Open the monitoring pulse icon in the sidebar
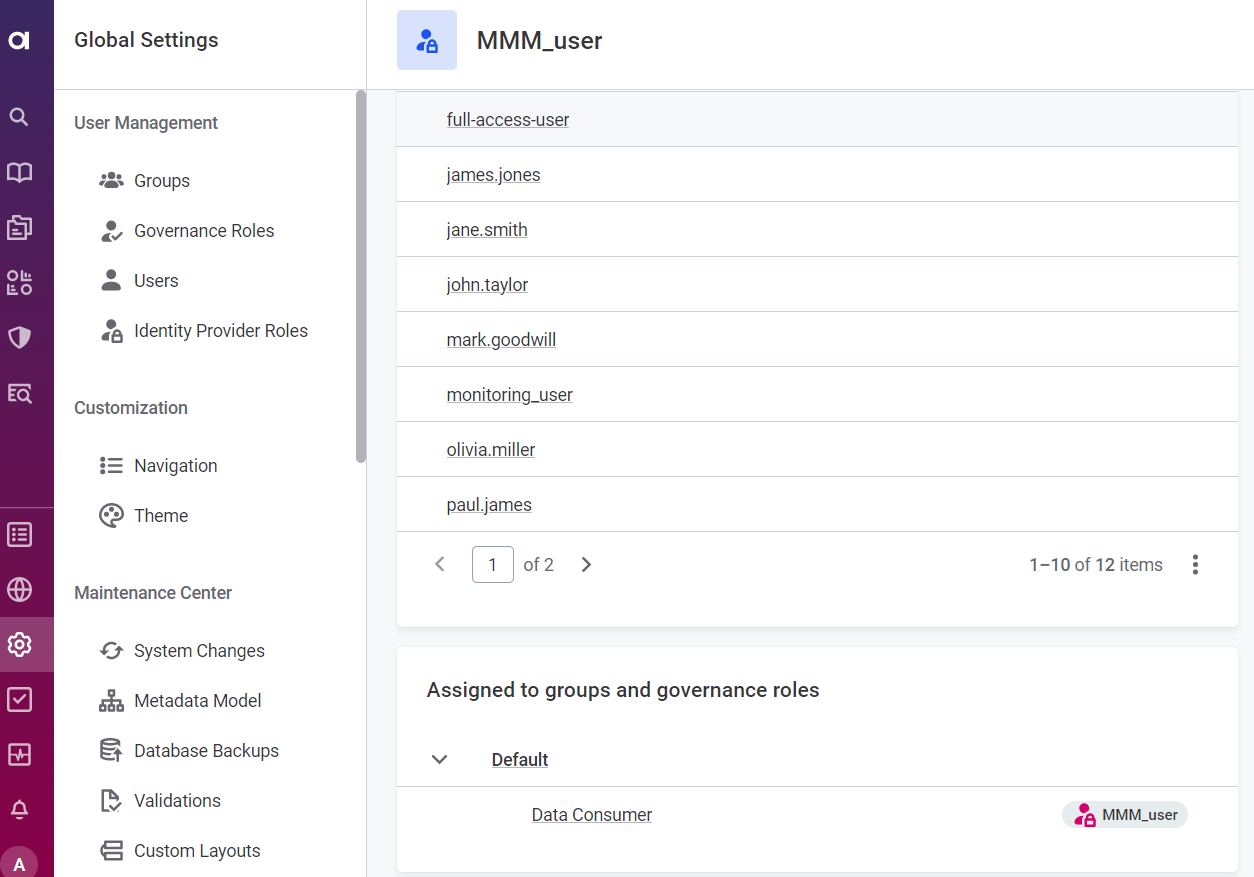Image resolution: width=1254 pixels, height=877 pixels. [18, 754]
